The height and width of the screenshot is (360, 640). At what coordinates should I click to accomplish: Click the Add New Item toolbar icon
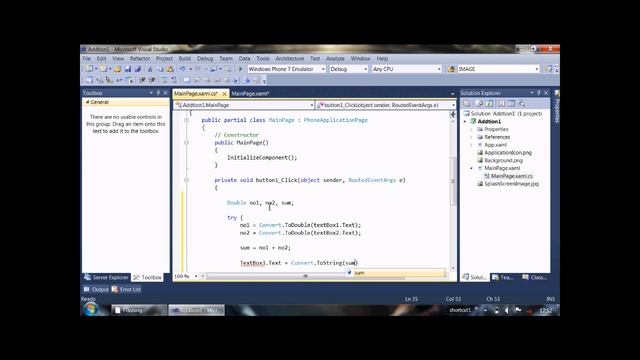(x=103, y=69)
